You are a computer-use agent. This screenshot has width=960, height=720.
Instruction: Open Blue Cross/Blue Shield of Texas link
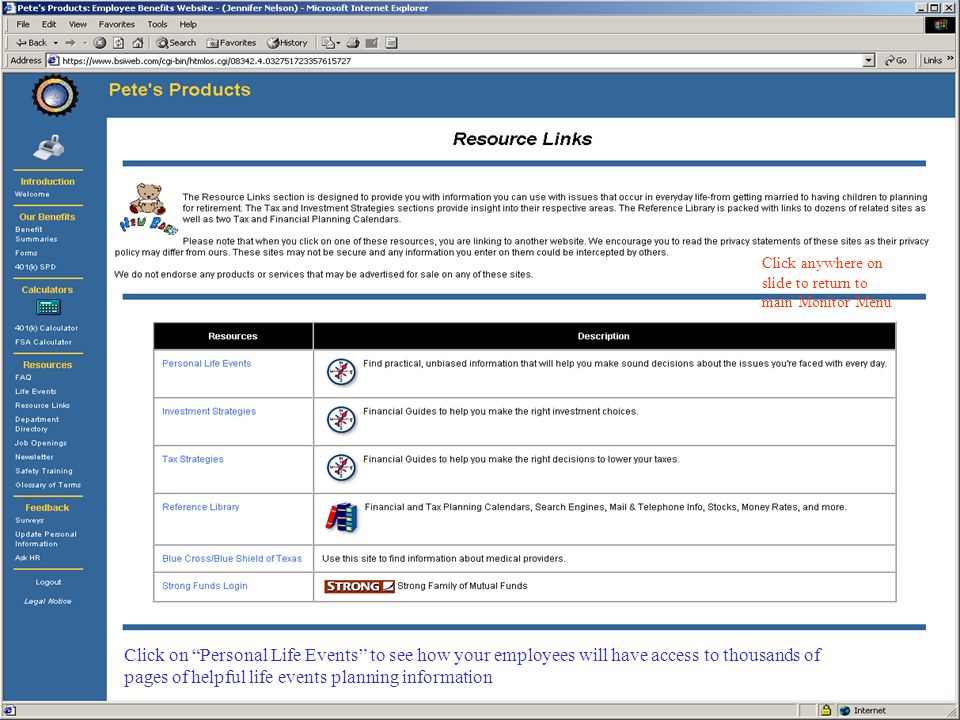click(232, 558)
